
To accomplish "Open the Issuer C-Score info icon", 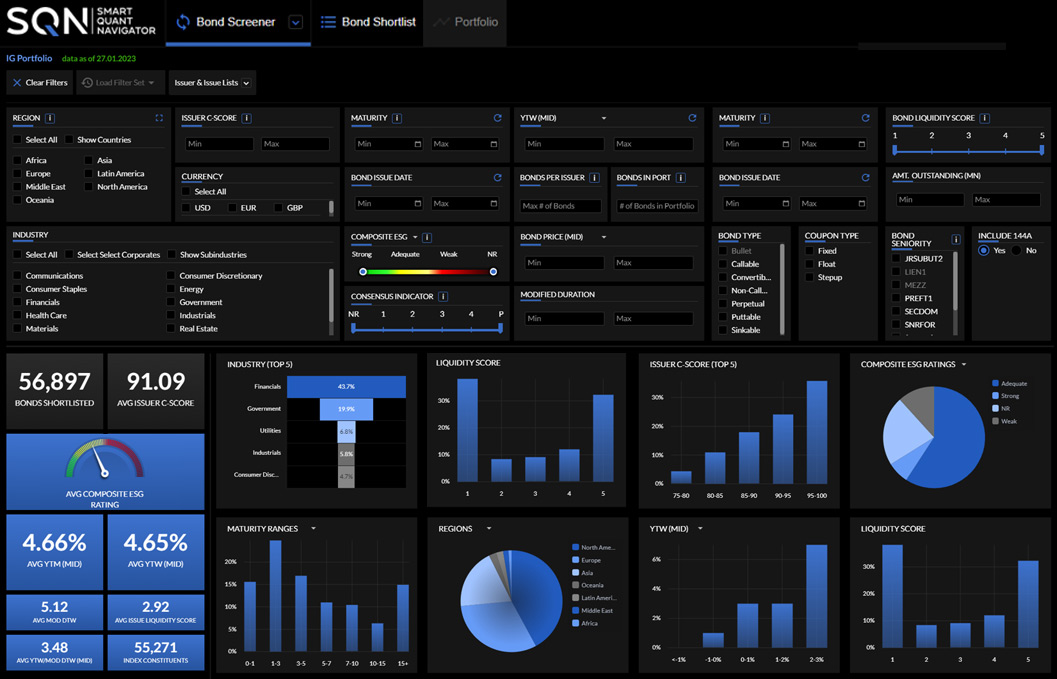I will [247, 118].
